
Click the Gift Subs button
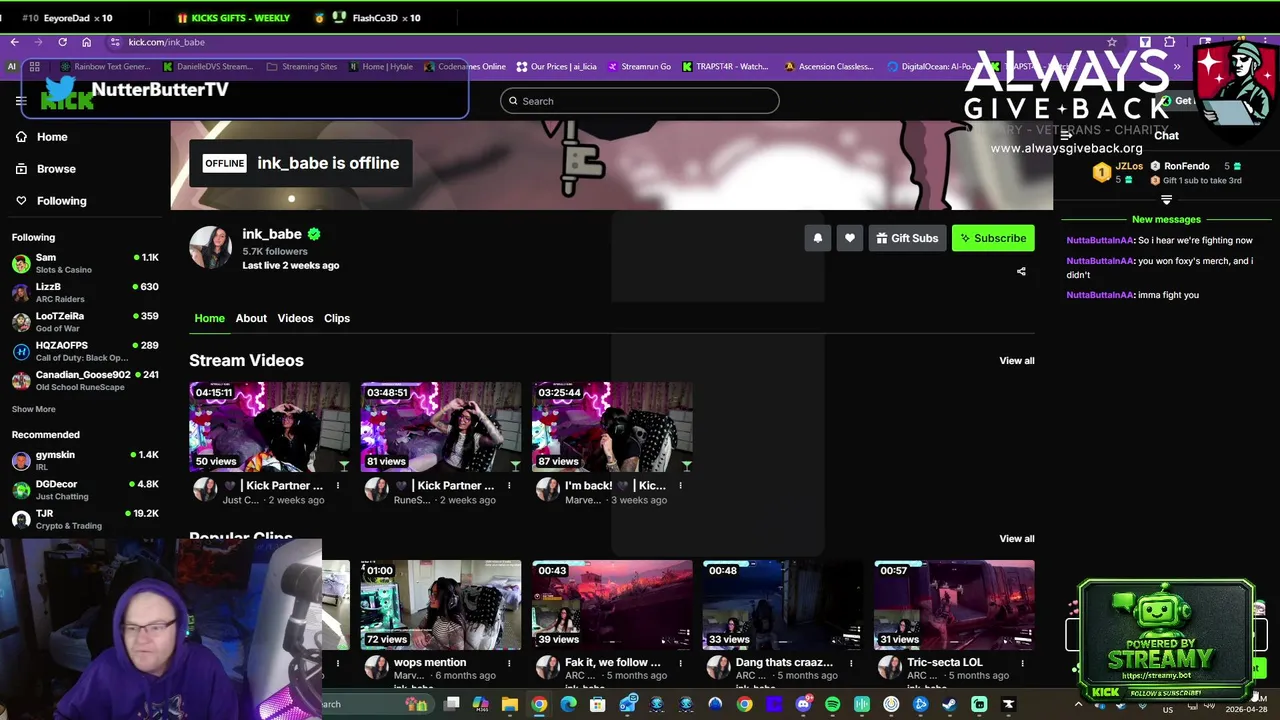pos(907,238)
